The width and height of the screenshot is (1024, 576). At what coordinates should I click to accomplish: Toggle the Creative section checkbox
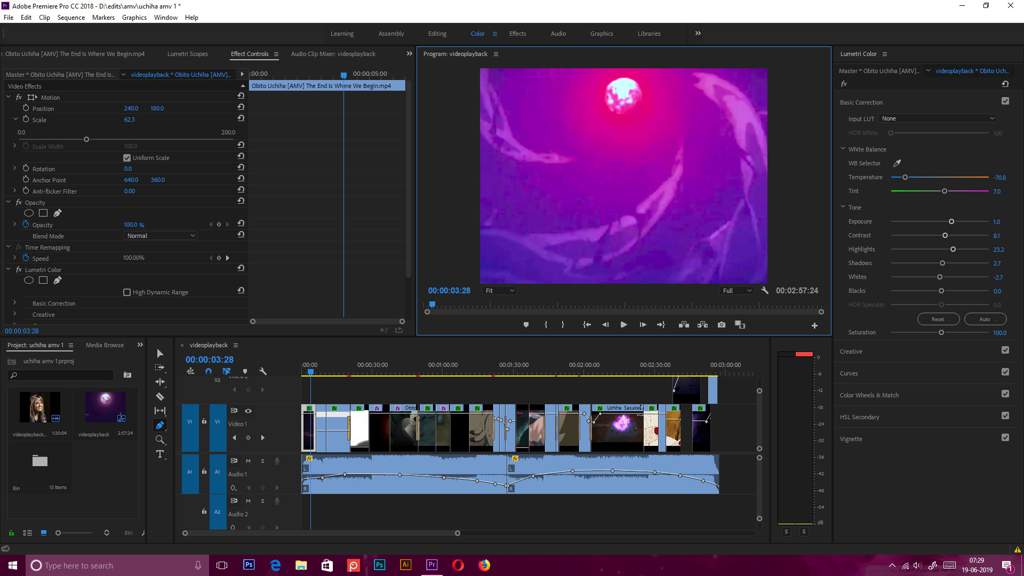(x=1005, y=351)
